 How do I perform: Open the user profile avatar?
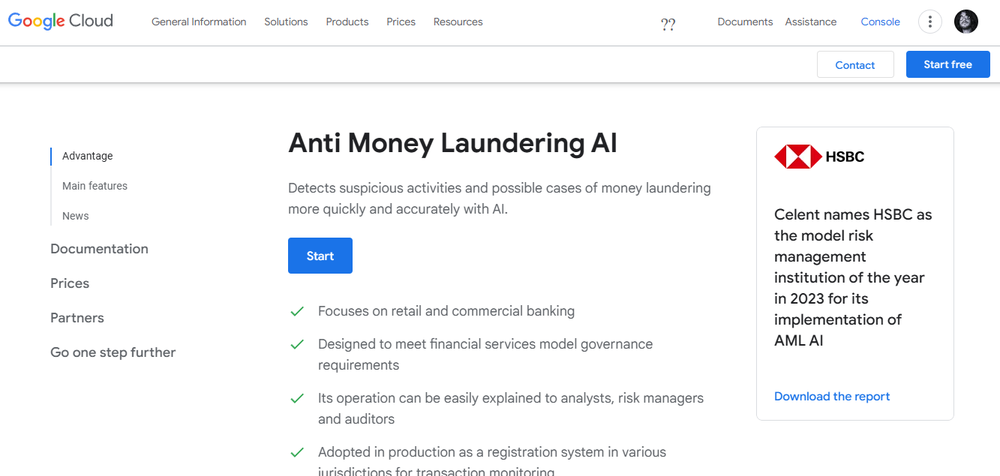coord(966,22)
